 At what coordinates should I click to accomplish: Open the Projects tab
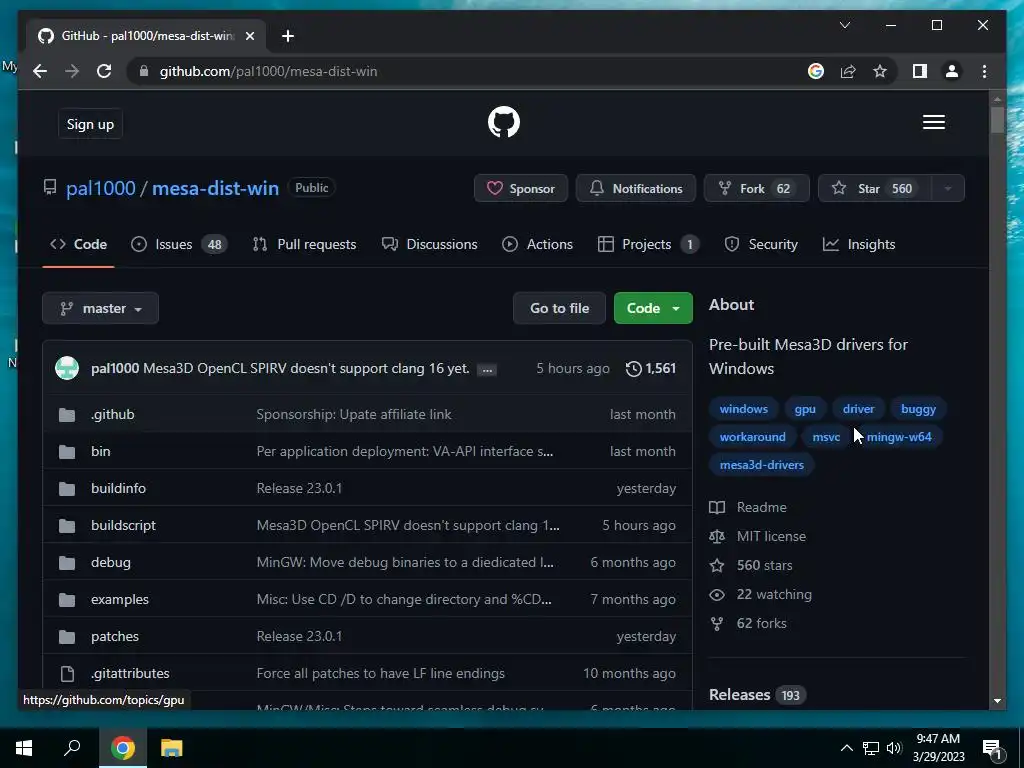[x=648, y=244]
